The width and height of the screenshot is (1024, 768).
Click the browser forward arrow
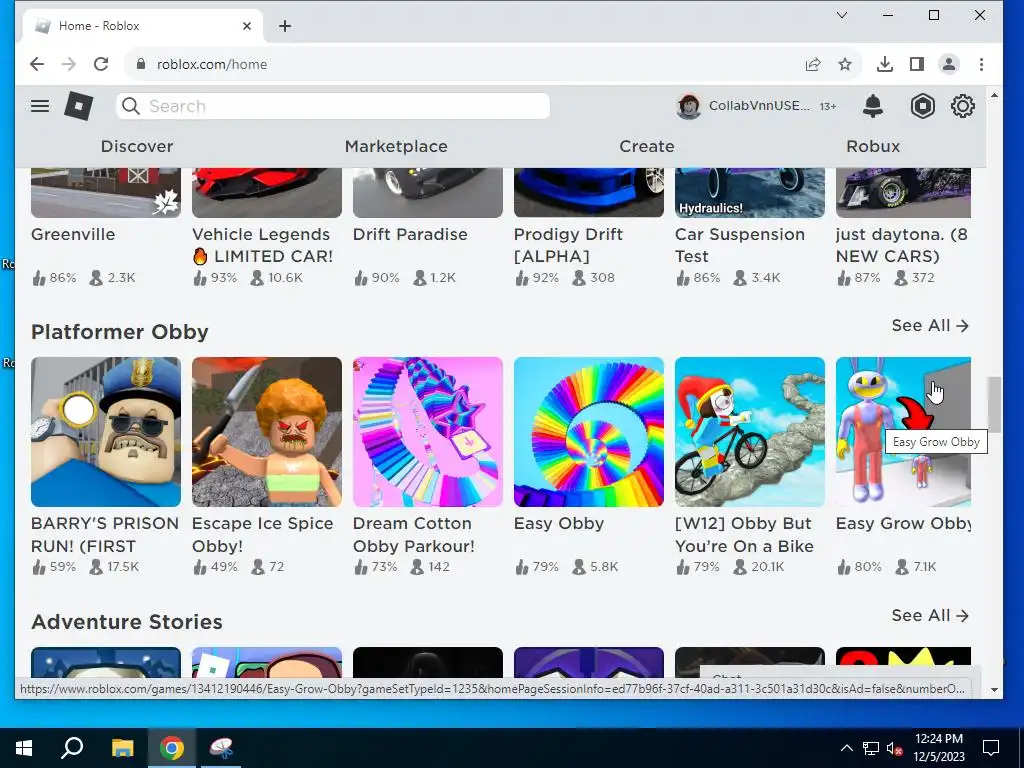pos(69,64)
